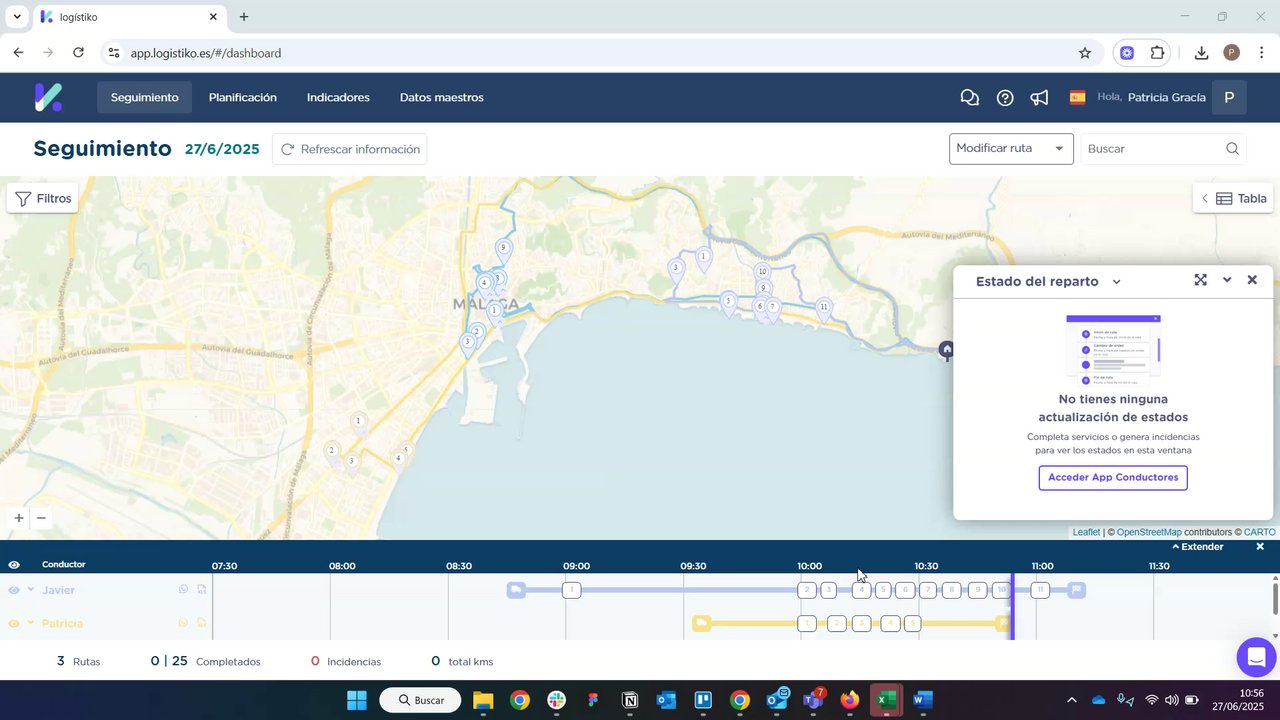Open Chrome extensions puzzle icon
The height and width of the screenshot is (720, 1280).
coord(1158,53)
